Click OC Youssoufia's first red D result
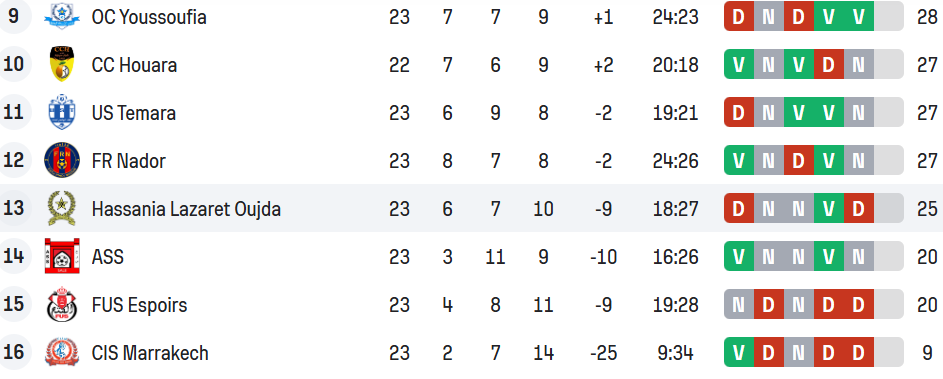The width and height of the screenshot is (943, 379). coord(739,16)
